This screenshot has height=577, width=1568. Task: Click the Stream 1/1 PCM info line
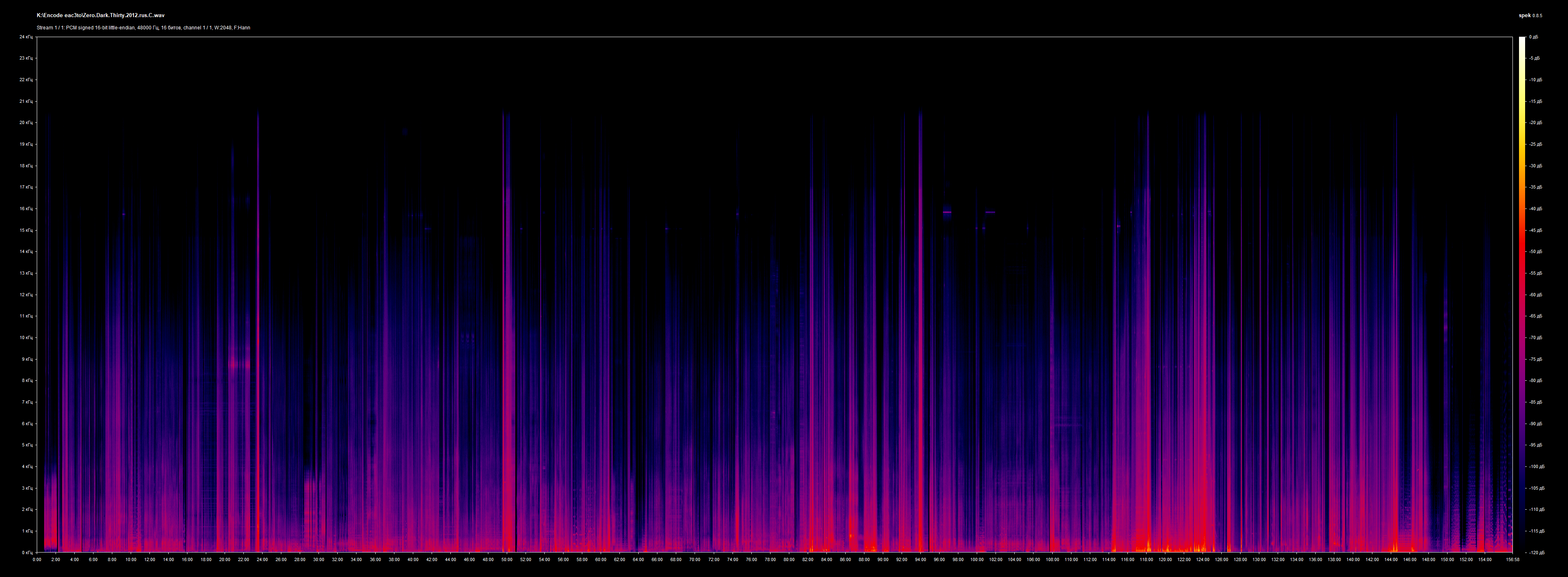point(143,27)
